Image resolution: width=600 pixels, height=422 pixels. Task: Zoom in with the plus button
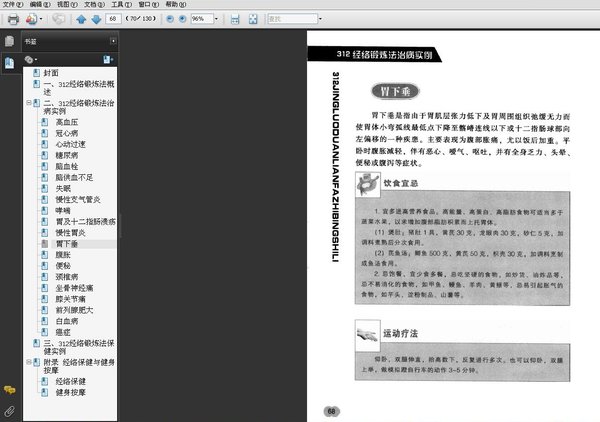(x=183, y=19)
